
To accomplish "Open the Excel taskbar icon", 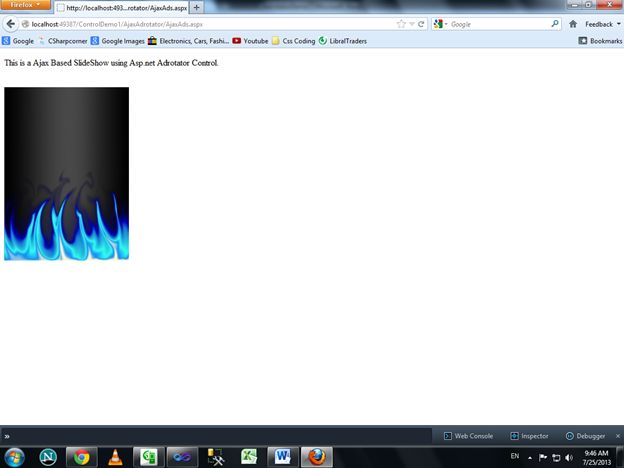I will point(249,457).
